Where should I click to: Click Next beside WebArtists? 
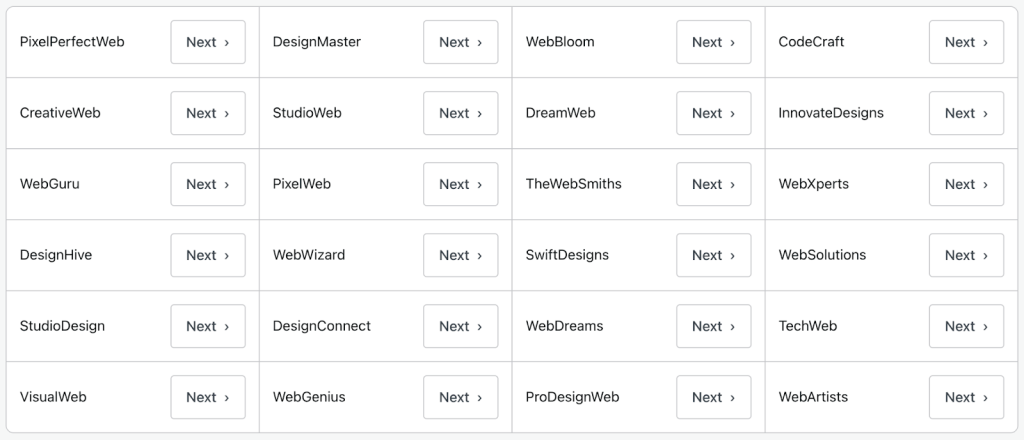(966, 397)
